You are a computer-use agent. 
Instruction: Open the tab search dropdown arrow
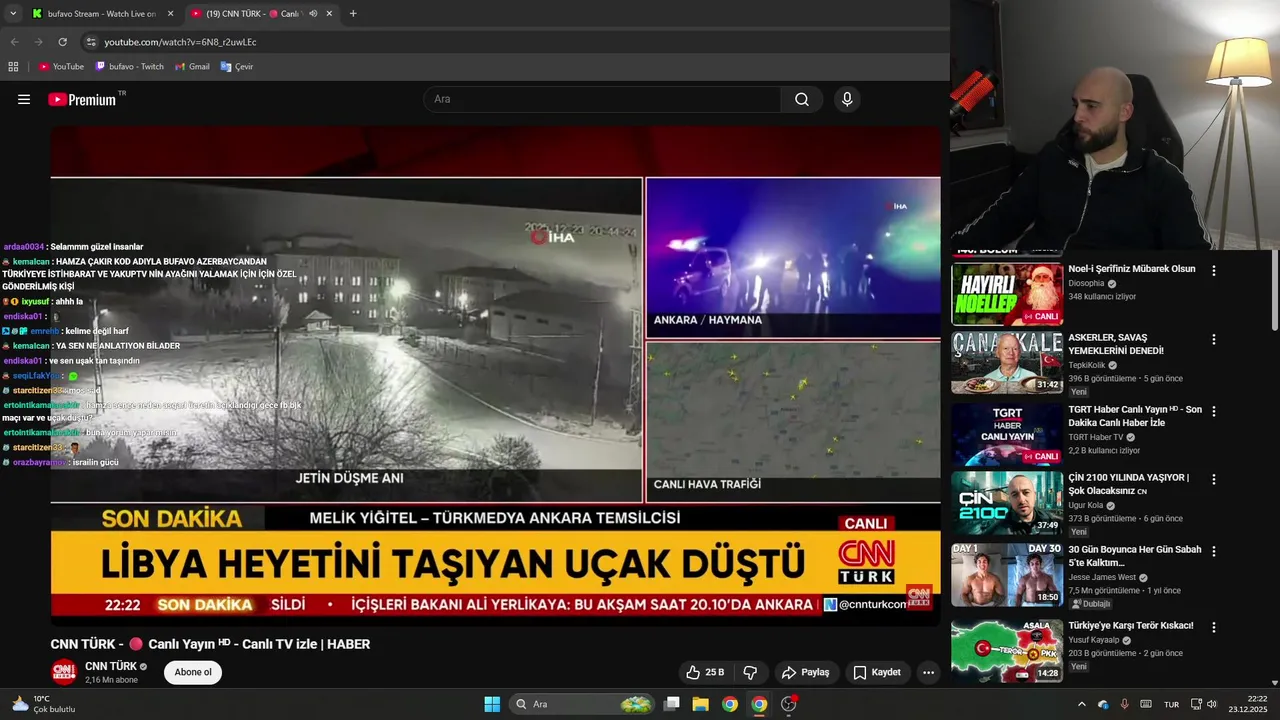(x=13, y=14)
